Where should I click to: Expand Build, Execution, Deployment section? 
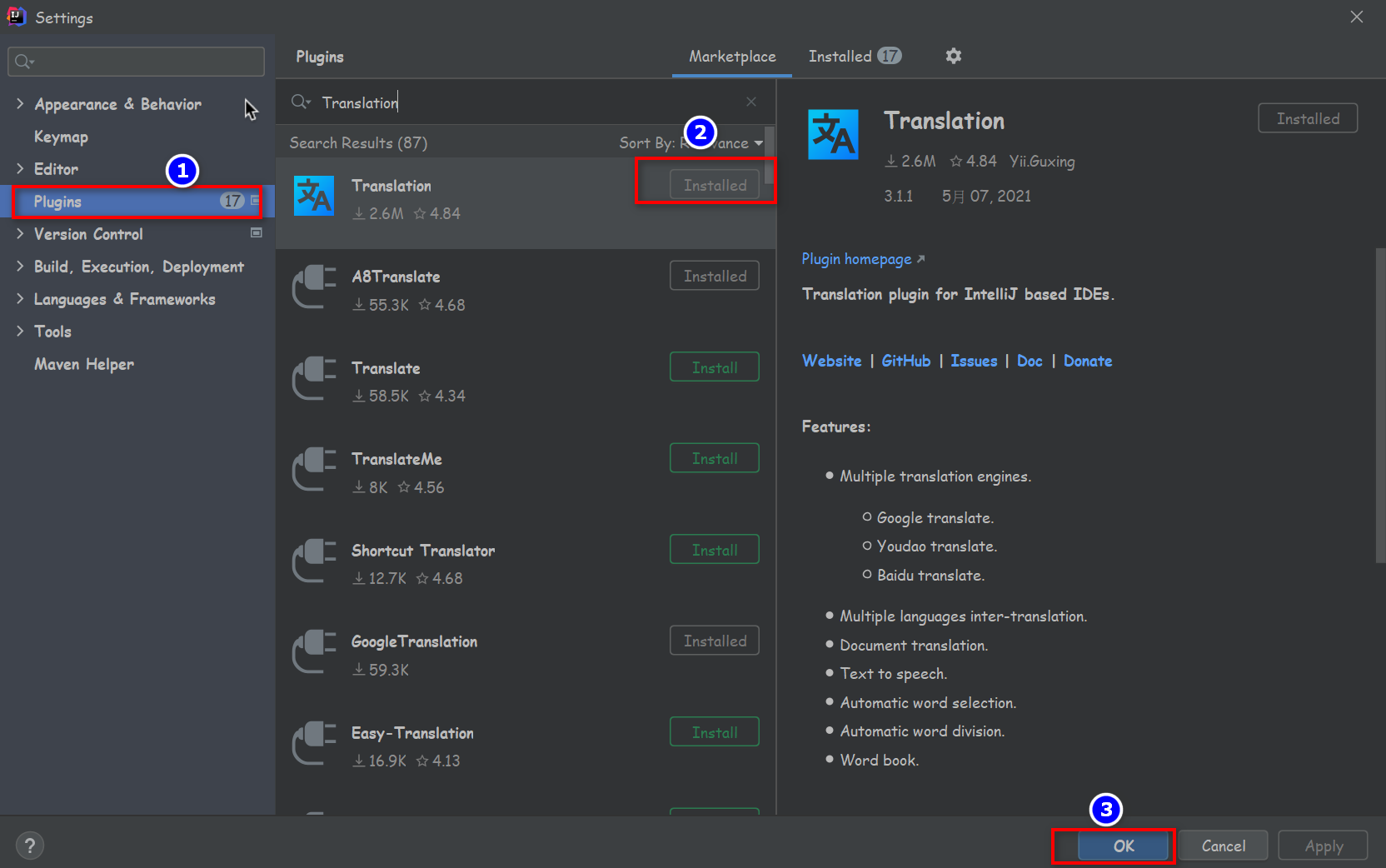tap(20, 266)
